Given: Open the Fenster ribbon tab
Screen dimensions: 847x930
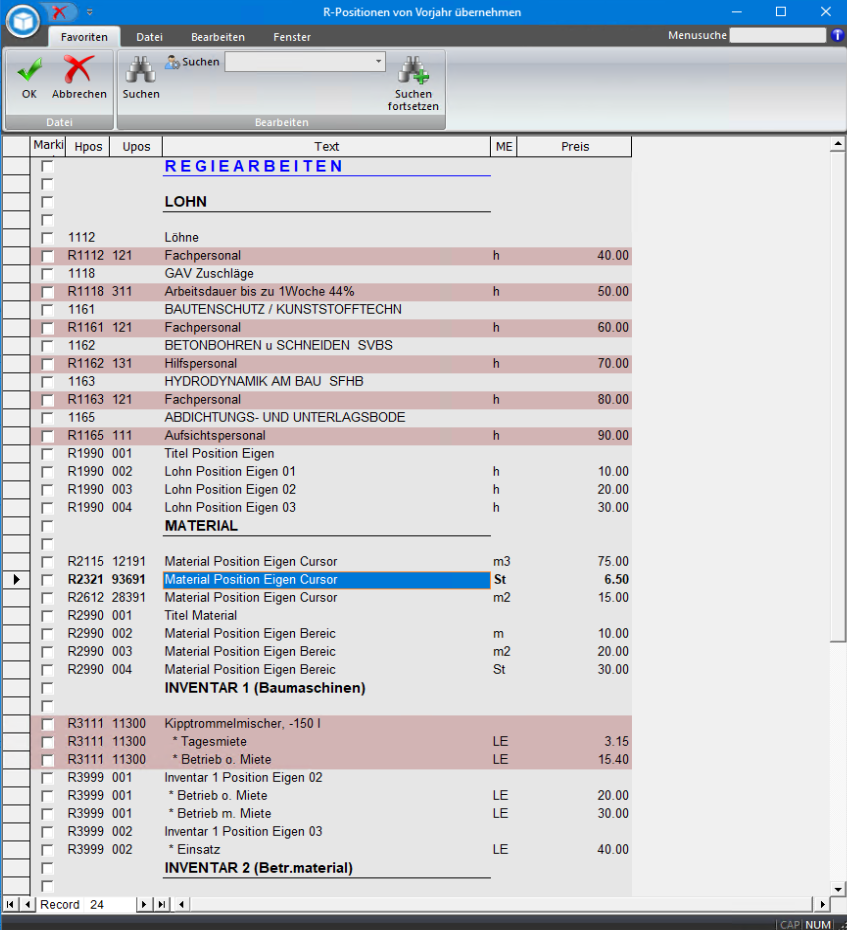Looking at the screenshot, I should (292, 37).
